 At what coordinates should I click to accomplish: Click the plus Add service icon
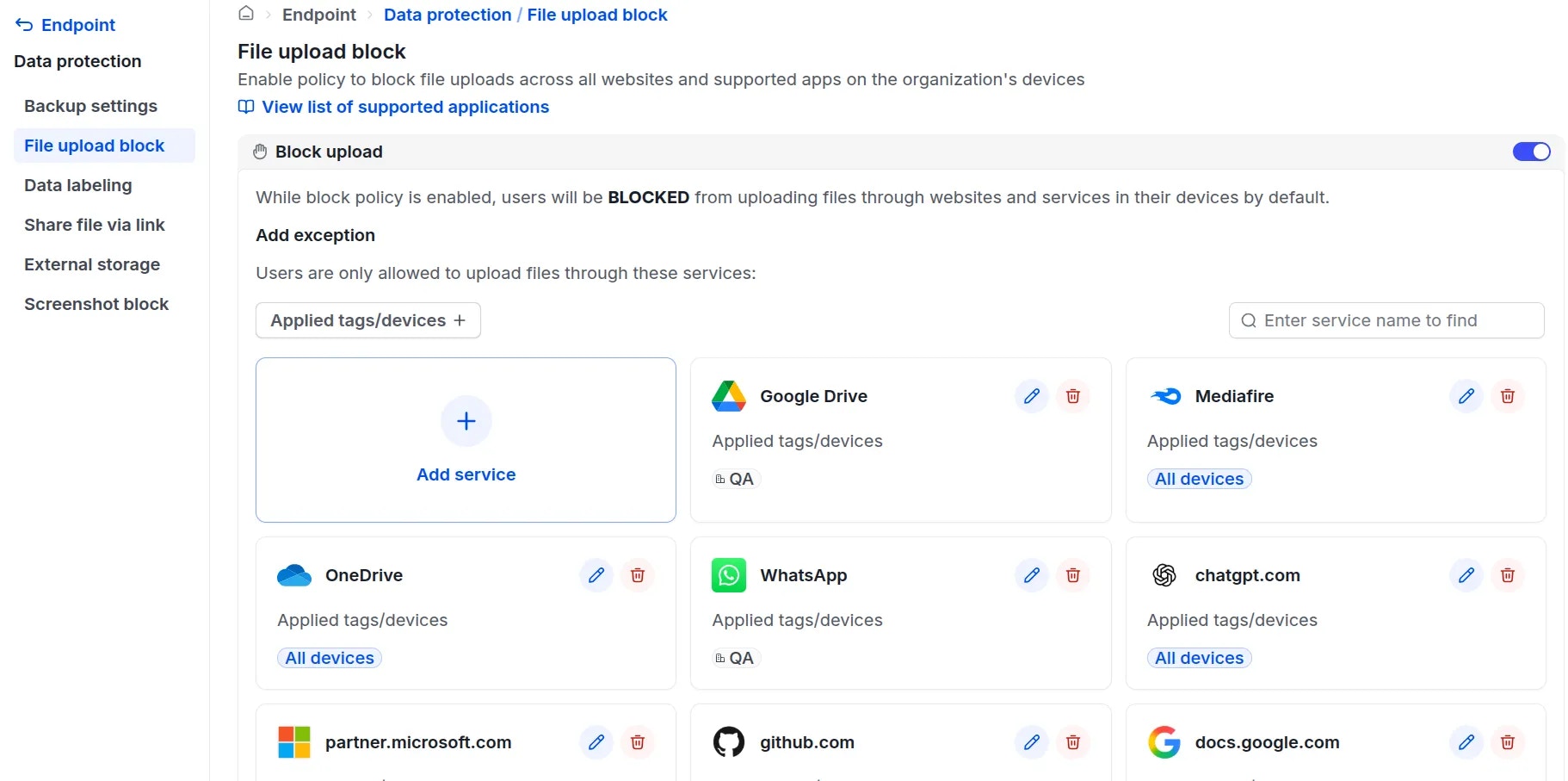tap(466, 421)
